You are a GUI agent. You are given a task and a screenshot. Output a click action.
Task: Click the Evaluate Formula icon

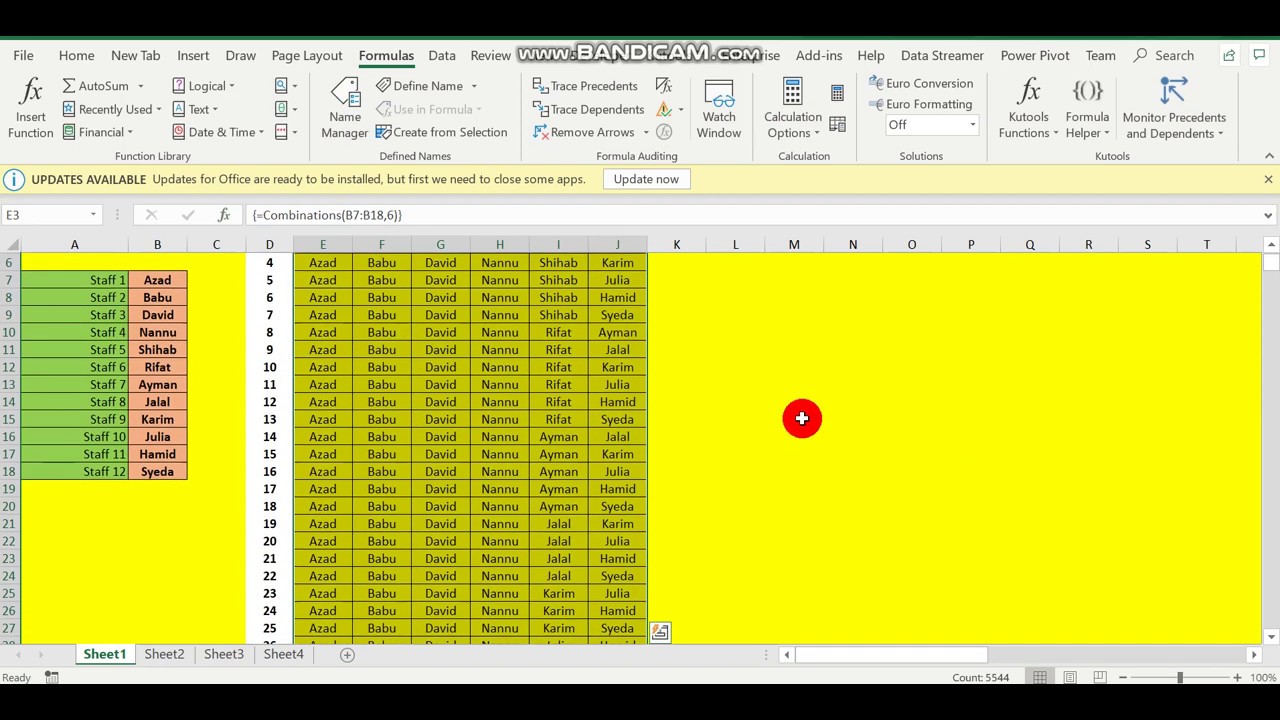[664, 132]
